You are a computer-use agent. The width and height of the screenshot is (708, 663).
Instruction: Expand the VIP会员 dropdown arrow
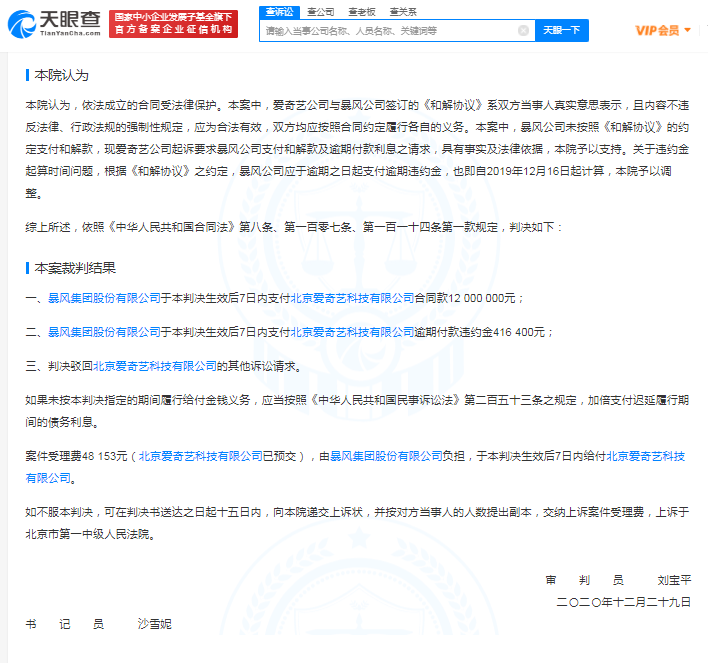tap(688, 30)
